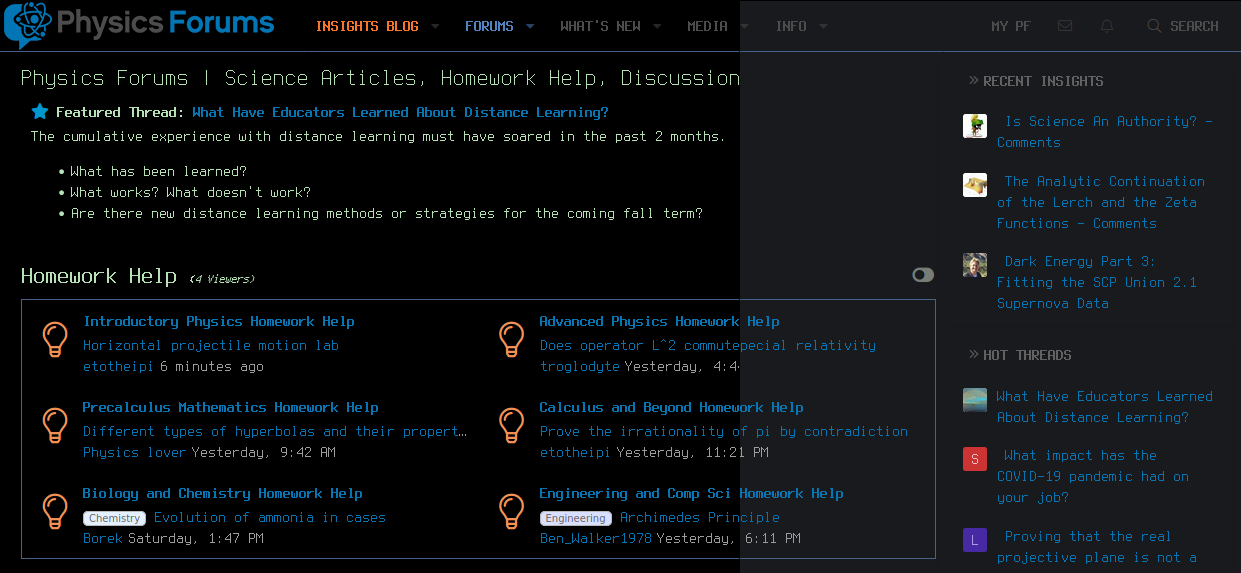
Task: Open Prove the irrationality of pi thread
Action: pos(724,431)
